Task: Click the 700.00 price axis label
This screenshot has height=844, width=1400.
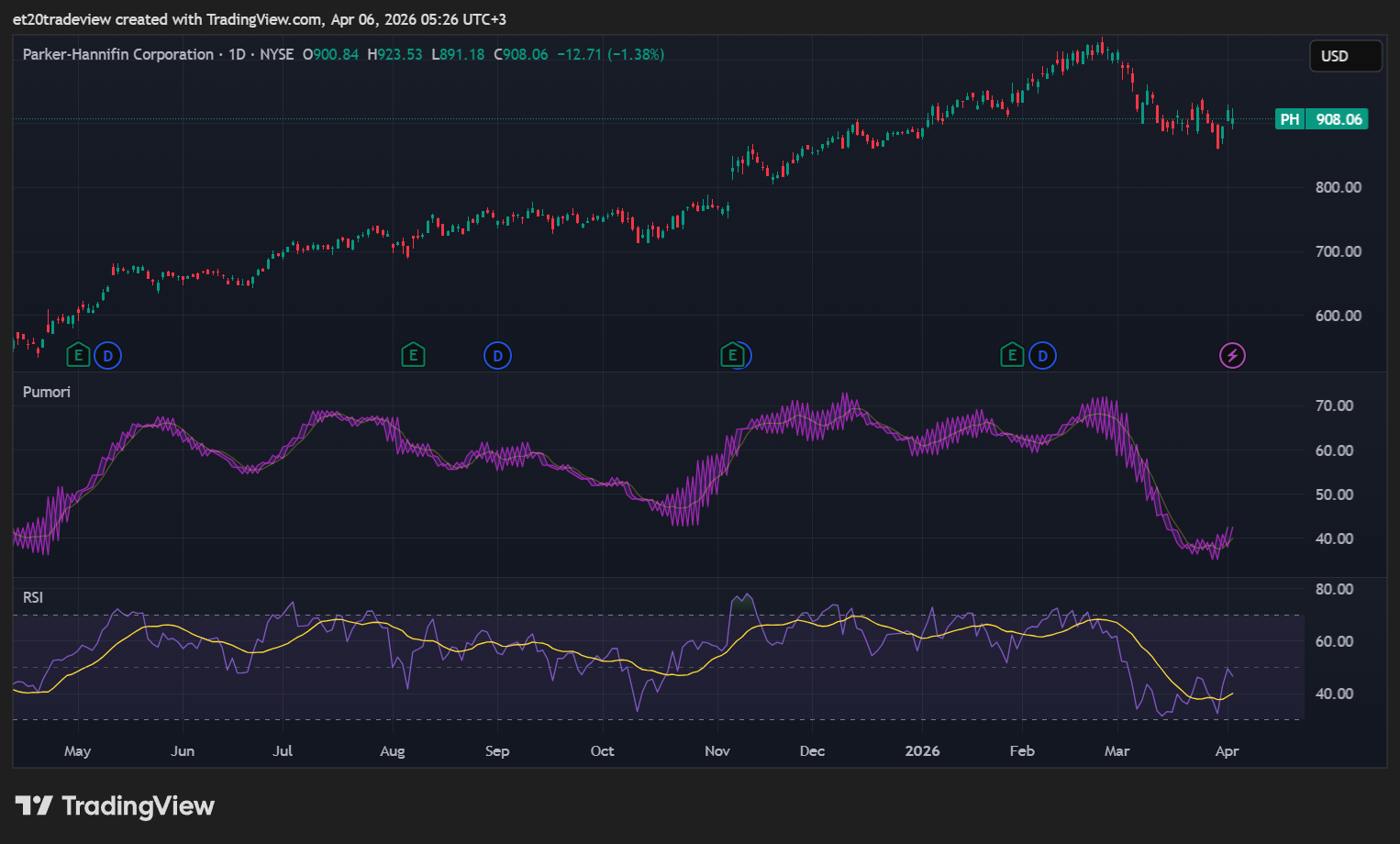Action: pos(1339,251)
